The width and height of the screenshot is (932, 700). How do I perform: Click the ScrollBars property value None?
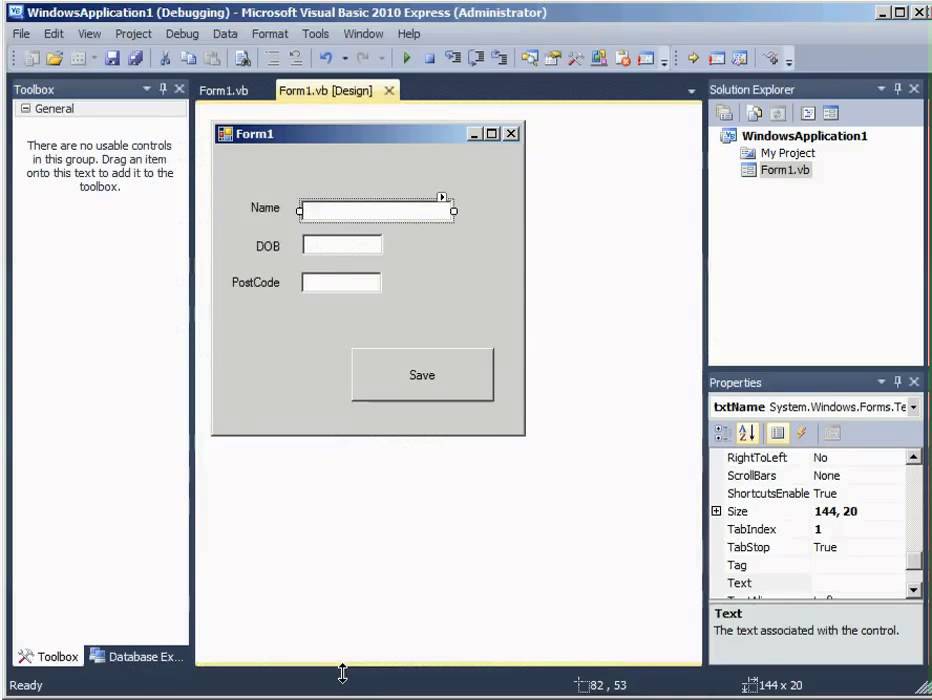826,475
